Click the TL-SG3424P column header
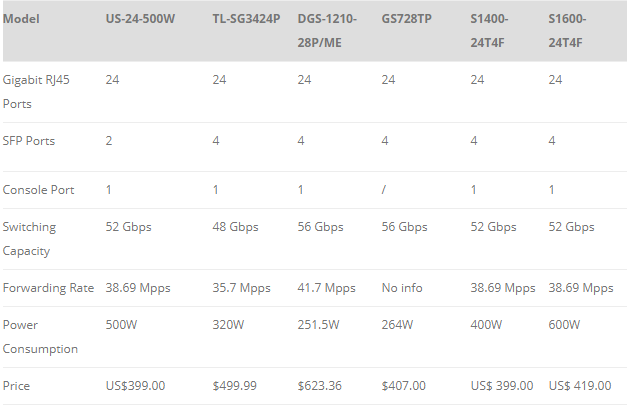This screenshot has width=630, height=405. [x=246, y=19]
